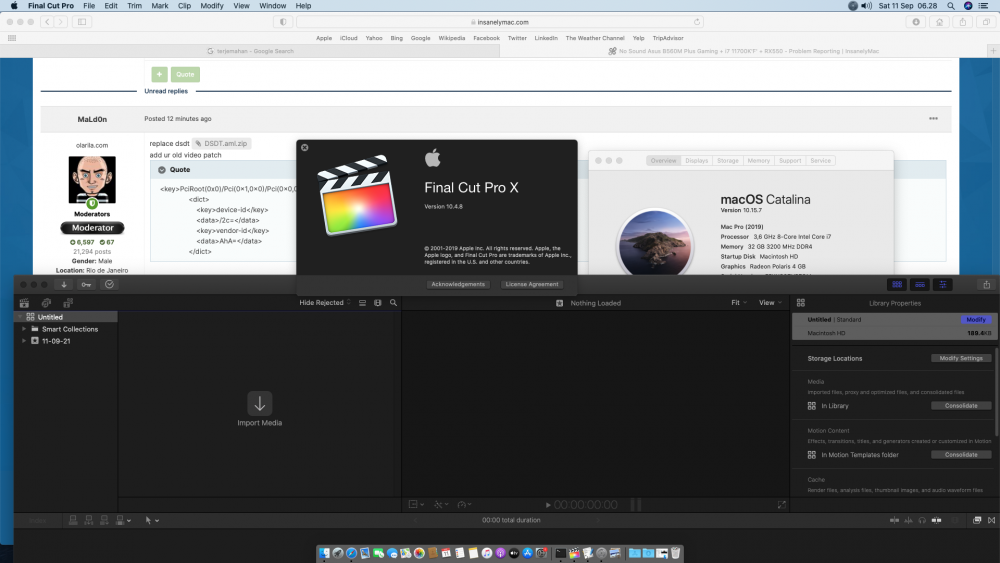Open the viewer Fit zoom dropdown
Viewport: 1000px width, 563px height.
point(739,303)
